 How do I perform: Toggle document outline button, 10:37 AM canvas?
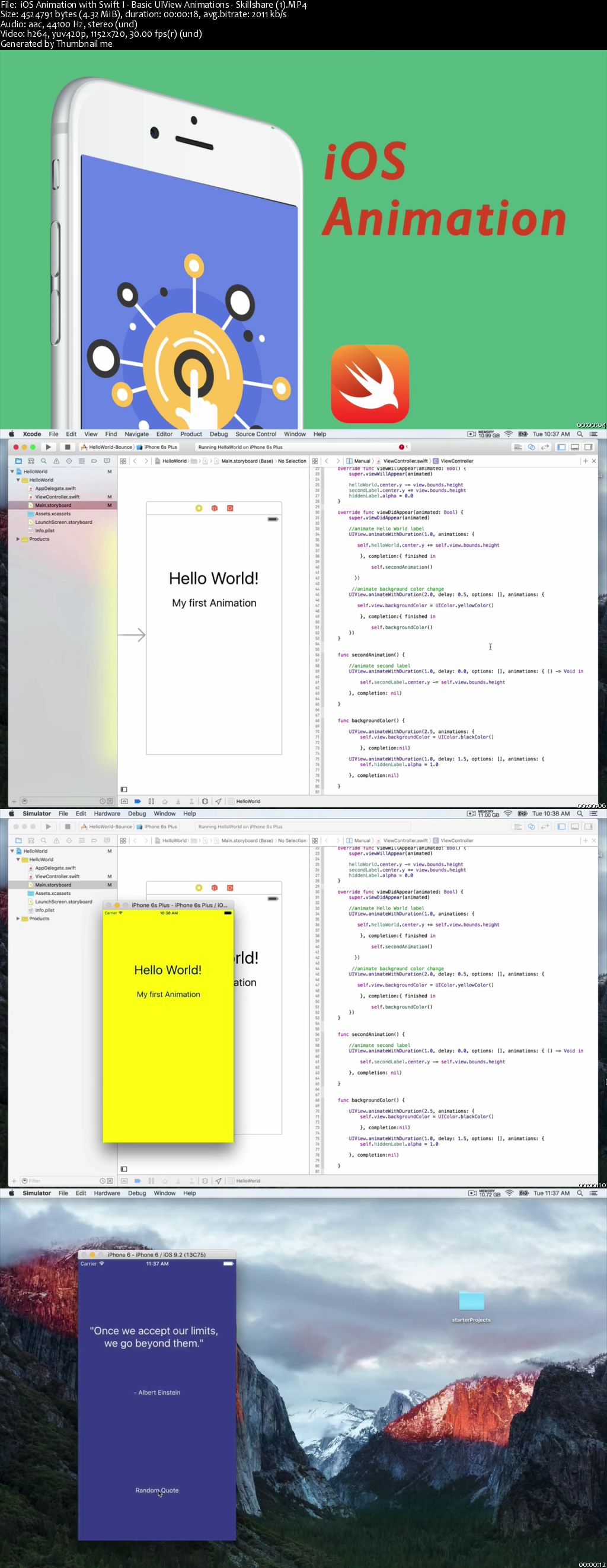pos(124,789)
